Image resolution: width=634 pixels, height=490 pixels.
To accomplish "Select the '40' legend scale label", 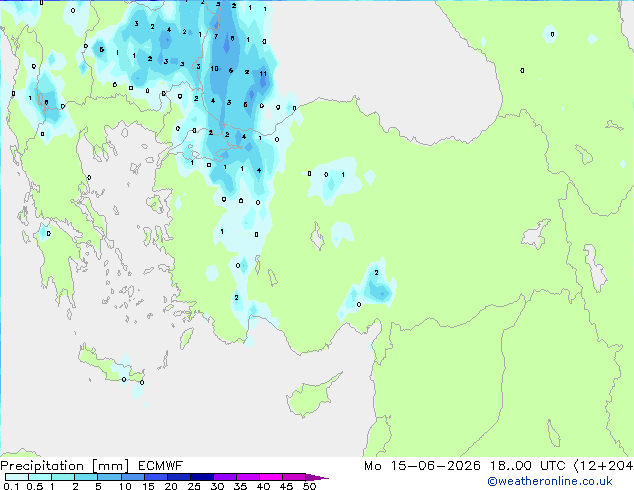I will 264,486.
